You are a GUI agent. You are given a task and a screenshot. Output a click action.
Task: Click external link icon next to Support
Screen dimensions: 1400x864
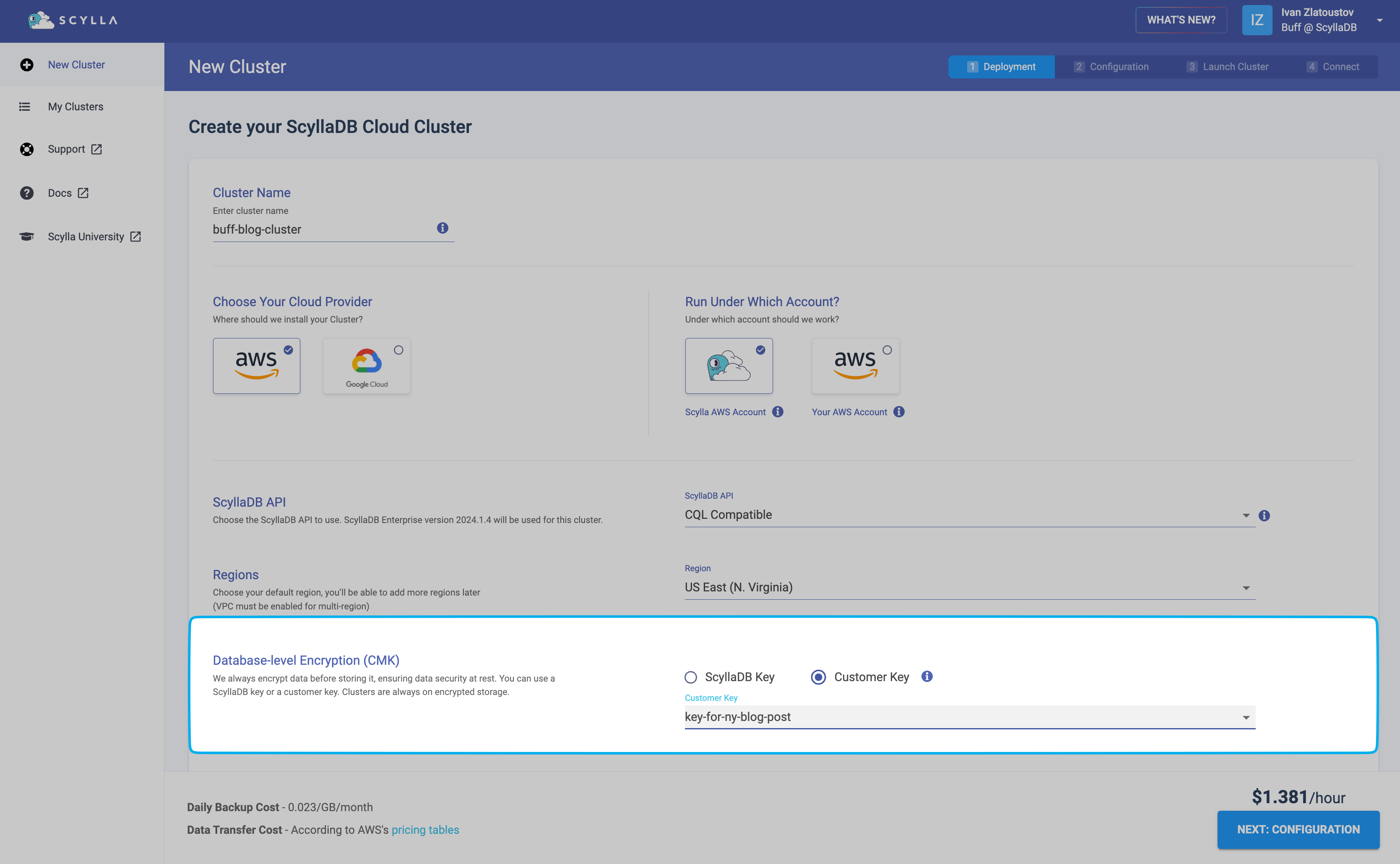tap(96, 149)
